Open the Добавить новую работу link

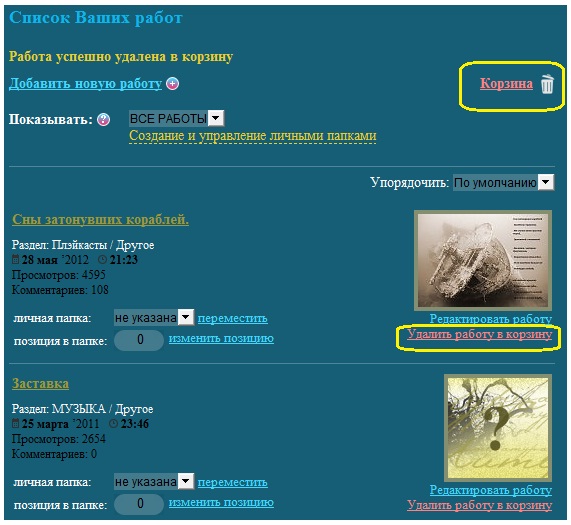(x=85, y=83)
